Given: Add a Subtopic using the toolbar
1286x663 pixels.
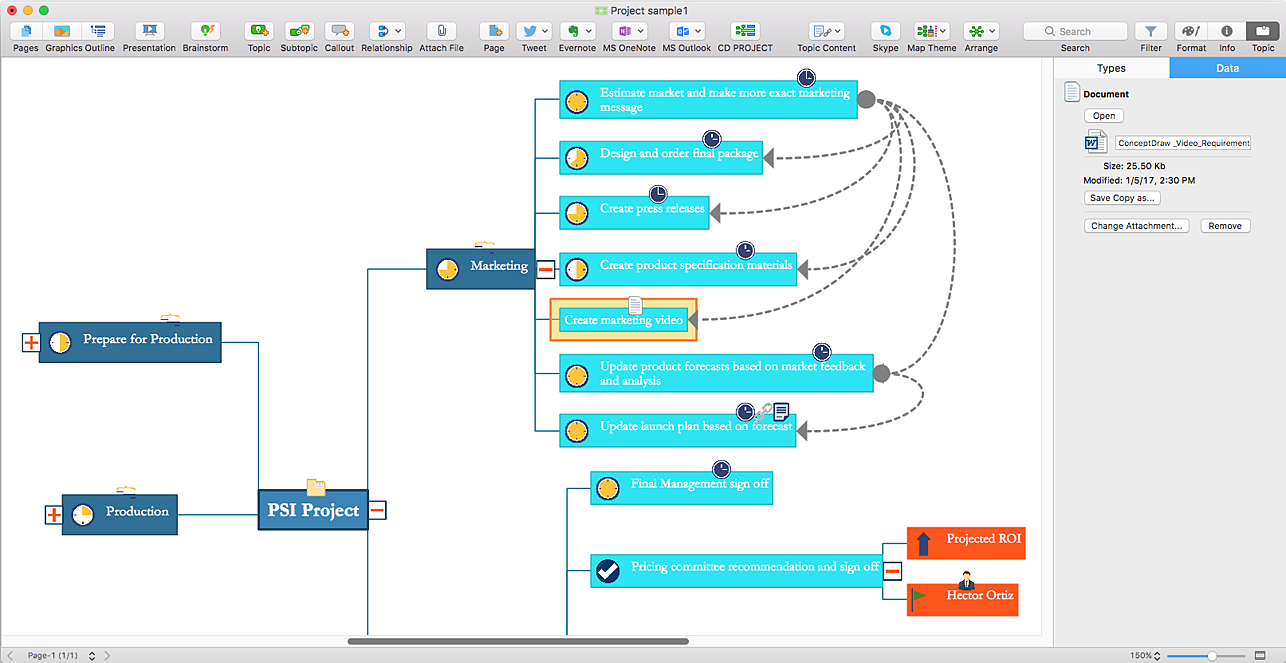Looking at the screenshot, I should point(299,31).
